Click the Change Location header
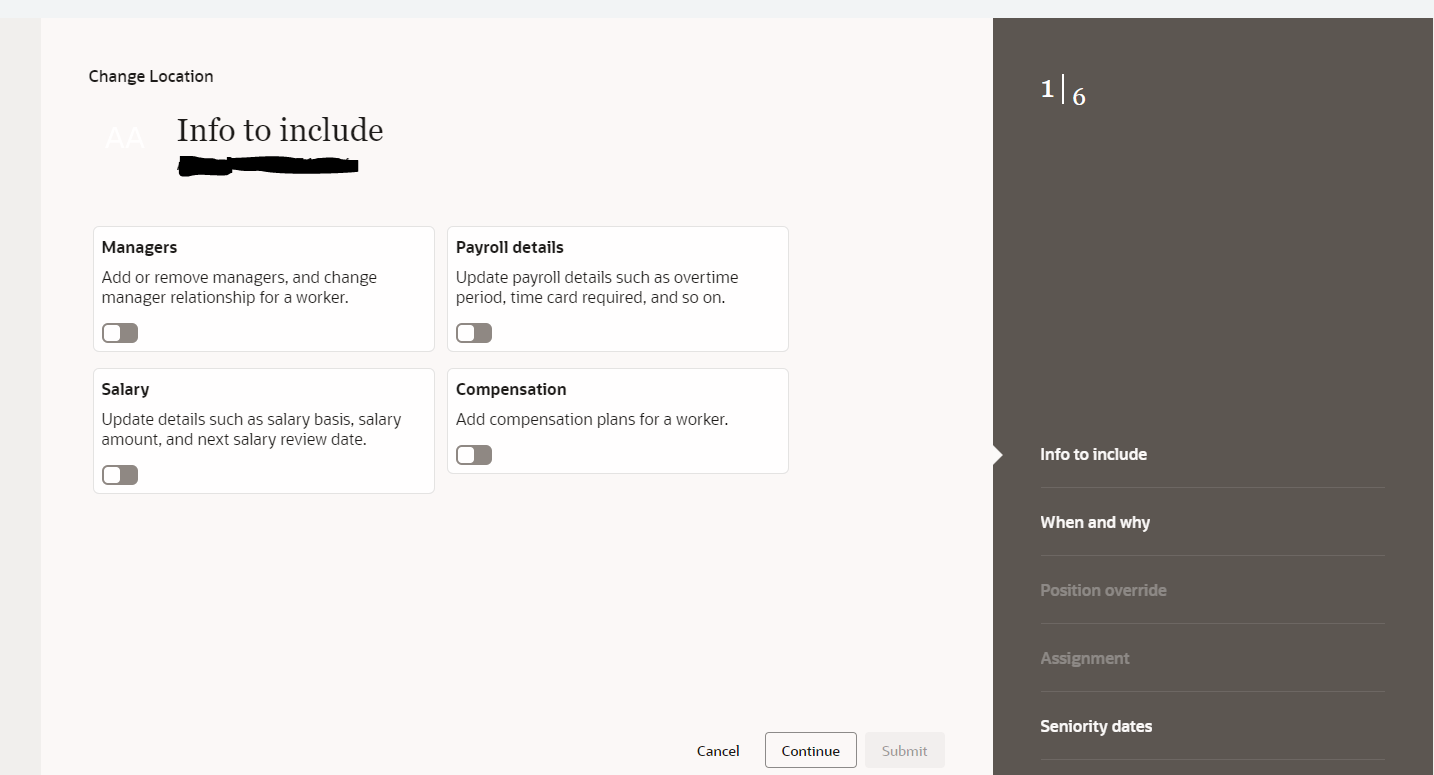 point(150,76)
